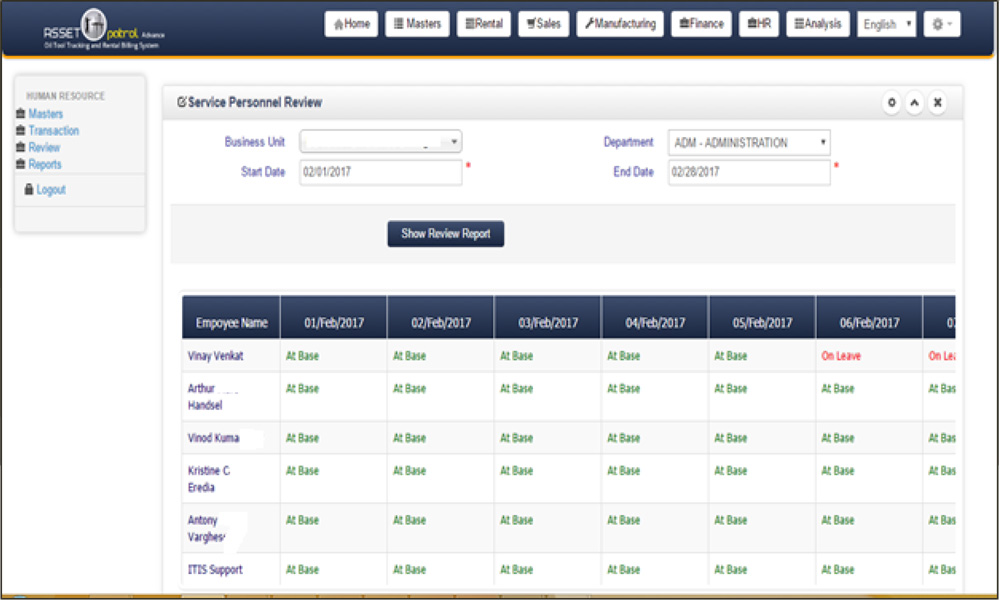Viewport: 1000px width, 600px height.
Task: Open the HR menu
Action: click(759, 24)
